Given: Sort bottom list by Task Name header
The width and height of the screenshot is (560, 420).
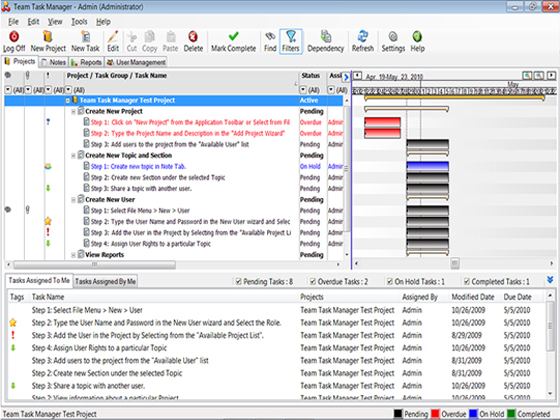Looking at the screenshot, I should coord(48,297).
